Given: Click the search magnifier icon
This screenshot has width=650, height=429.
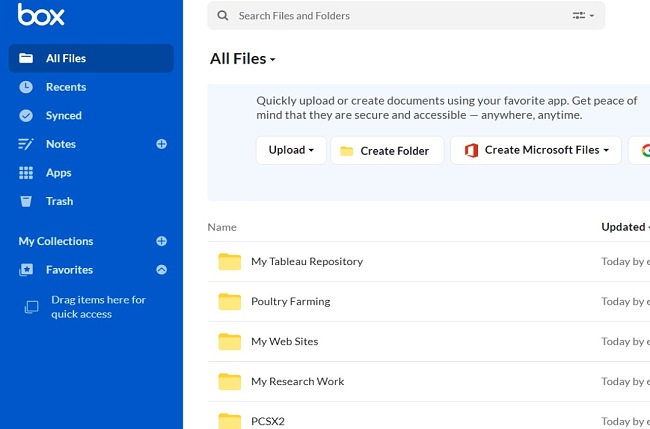Looking at the screenshot, I should (223, 16).
